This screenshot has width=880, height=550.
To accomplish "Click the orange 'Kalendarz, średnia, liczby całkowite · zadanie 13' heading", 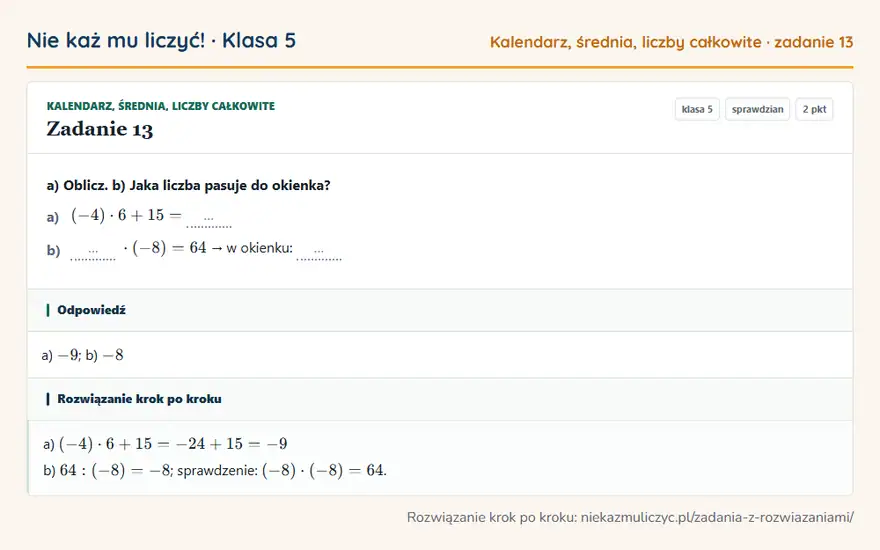I will (x=671, y=42).
